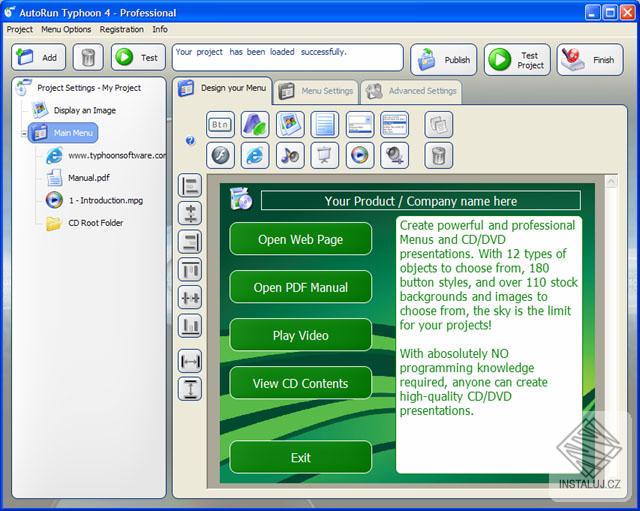
Task: Collapse the Main Menu tree node
Action: (x=24, y=133)
